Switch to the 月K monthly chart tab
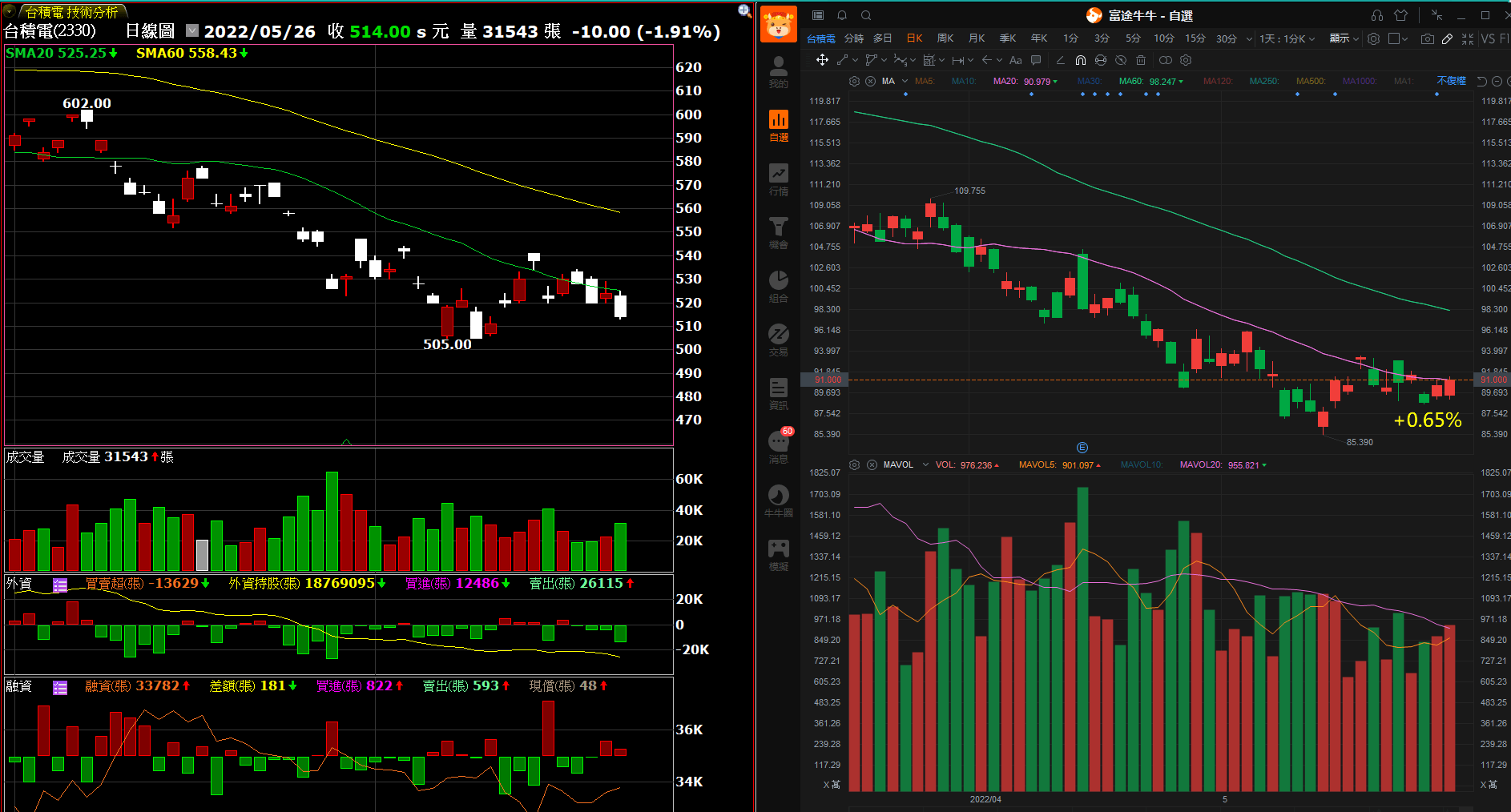This screenshot has height=812, width=1511. pos(977,38)
